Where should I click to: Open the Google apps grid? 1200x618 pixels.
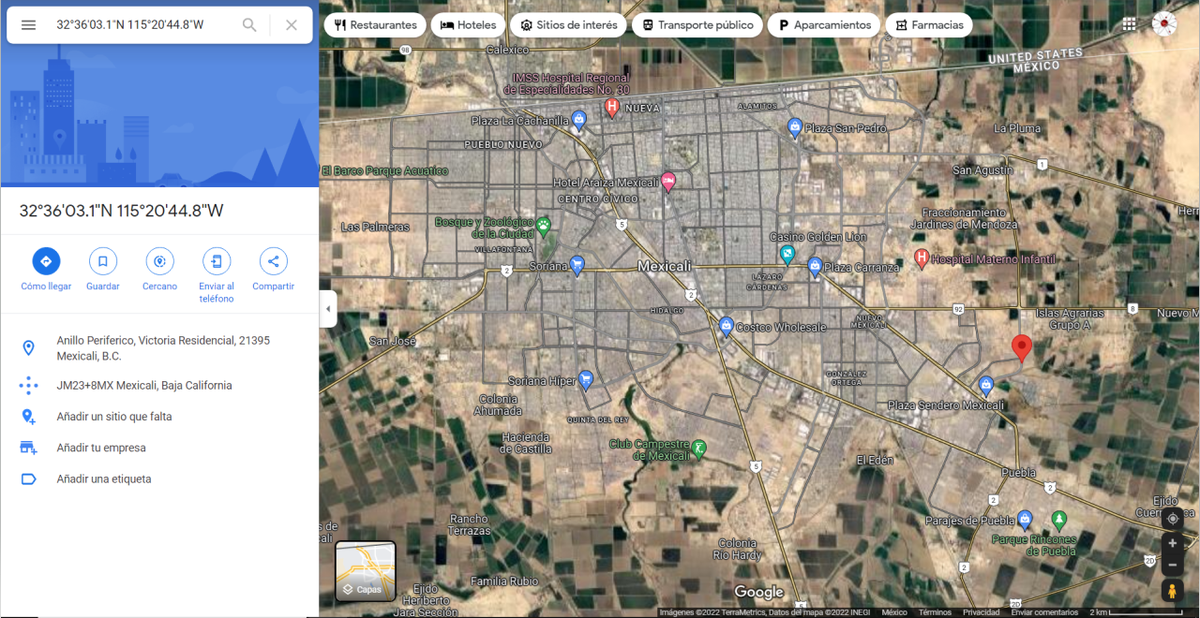coord(1129,25)
